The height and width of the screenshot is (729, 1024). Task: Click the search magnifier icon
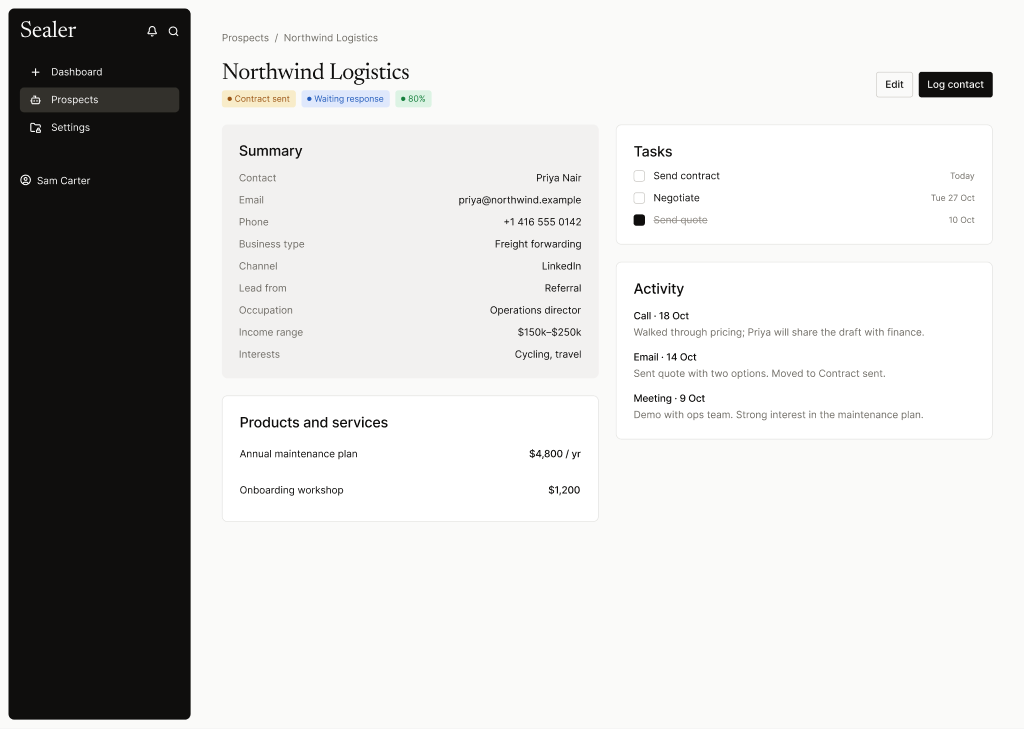point(174,31)
